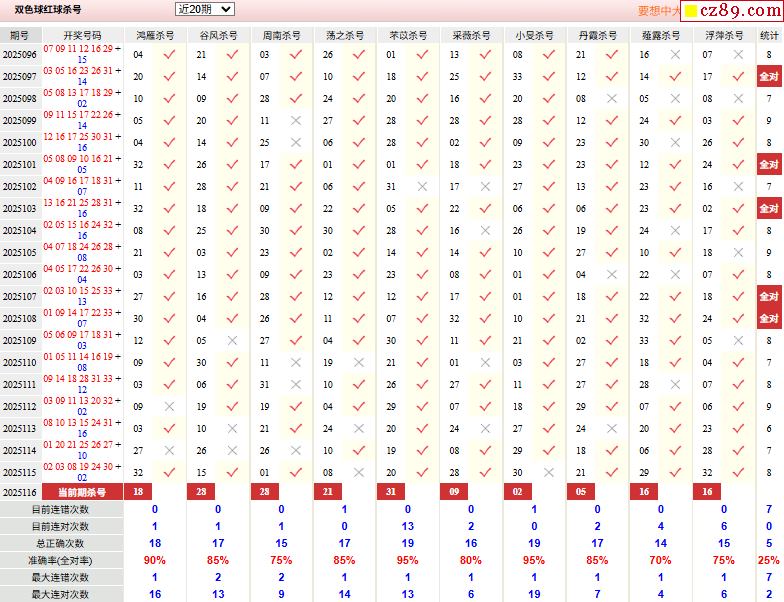Viewport: 784px width, 602px height.
Task: Open the 近20期 period dropdown
Action: pyautogui.click(x=204, y=9)
